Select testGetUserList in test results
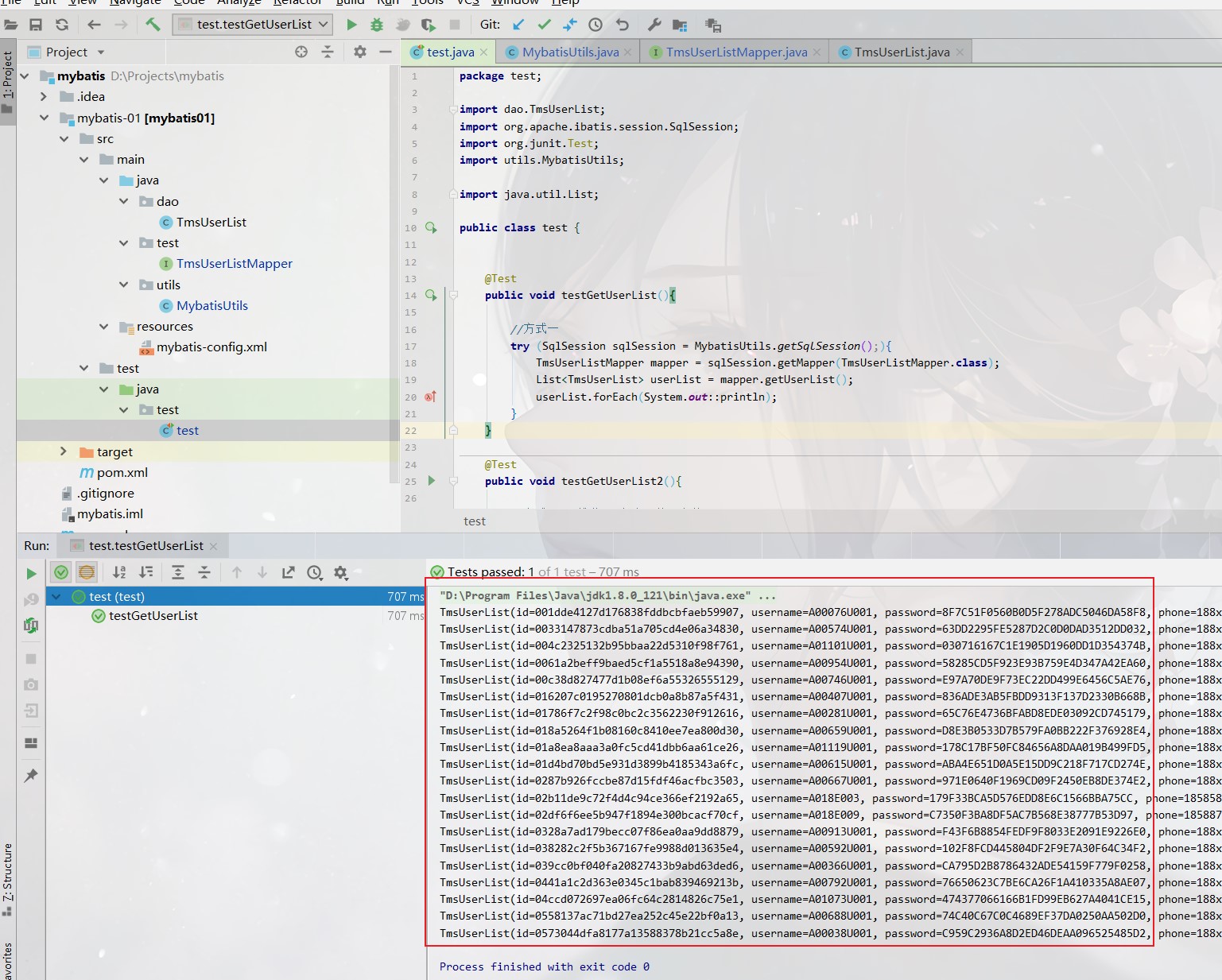Image resolution: width=1222 pixels, height=980 pixels. coord(153,615)
